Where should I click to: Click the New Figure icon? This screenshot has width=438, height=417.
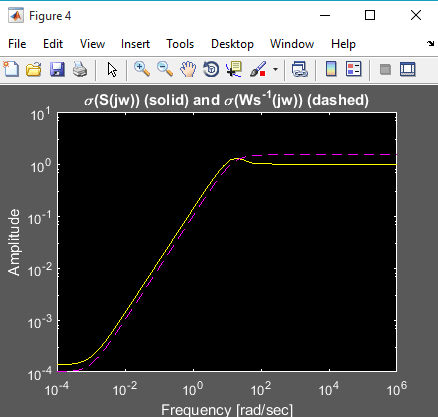click(x=11, y=69)
